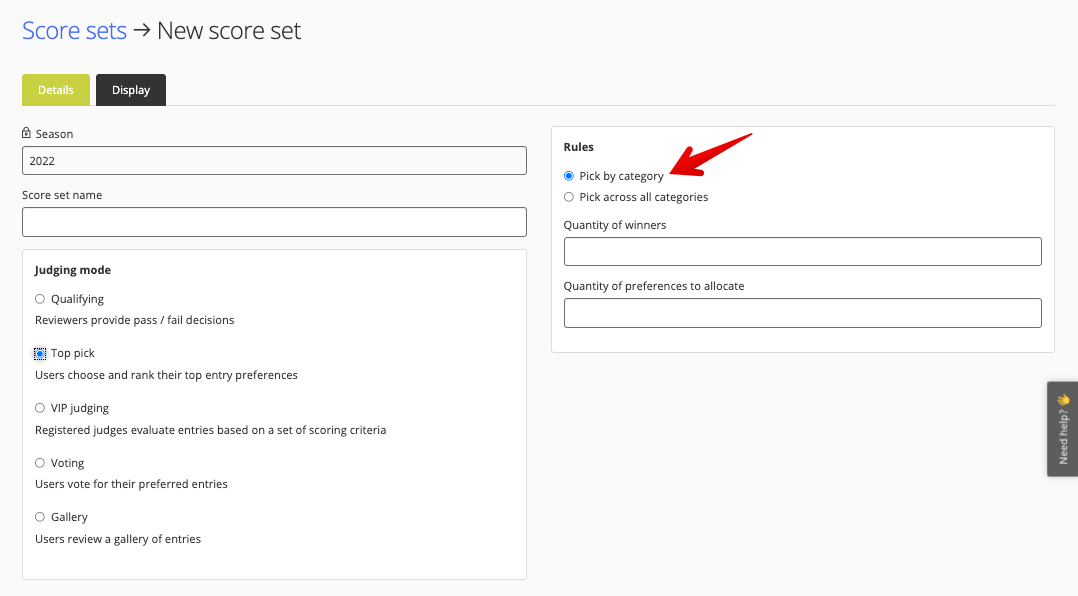The height and width of the screenshot is (596, 1078).
Task: Switch to the Display tab
Action: (131, 90)
